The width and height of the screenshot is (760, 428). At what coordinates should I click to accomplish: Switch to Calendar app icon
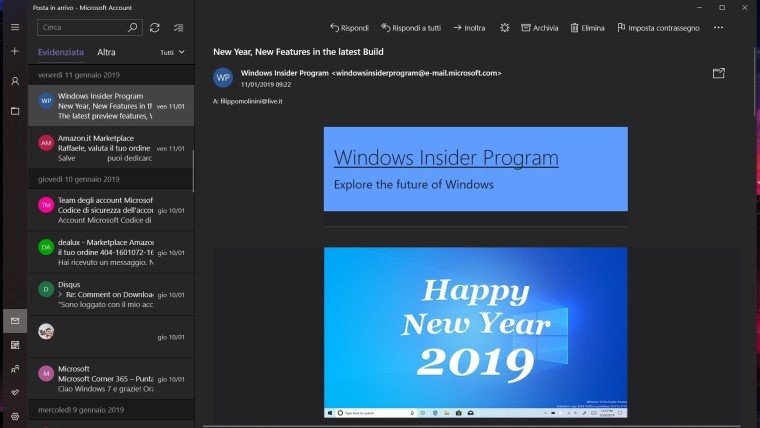pyautogui.click(x=15, y=345)
